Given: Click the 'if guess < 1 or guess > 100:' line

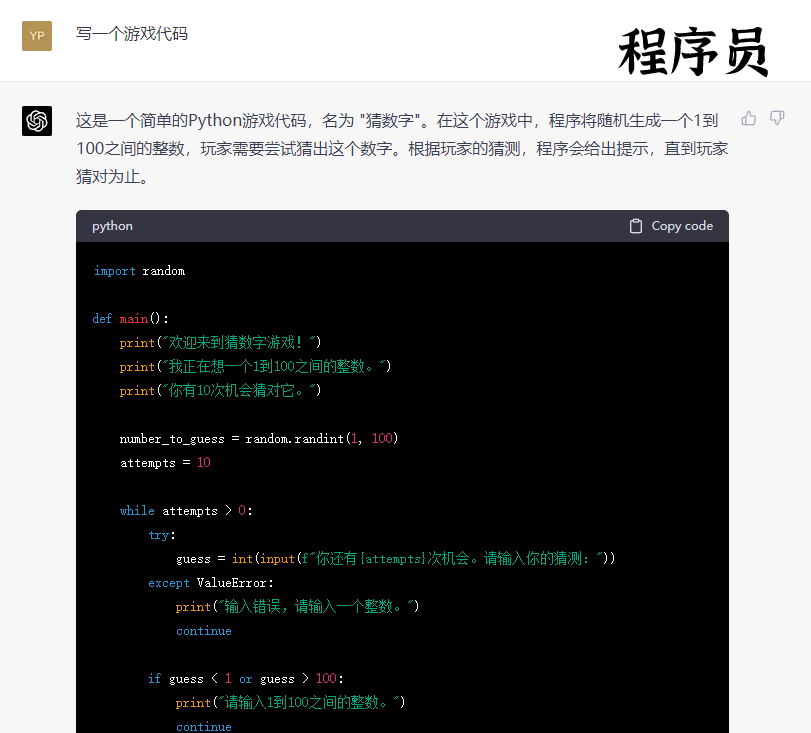Looking at the screenshot, I should pos(246,679).
